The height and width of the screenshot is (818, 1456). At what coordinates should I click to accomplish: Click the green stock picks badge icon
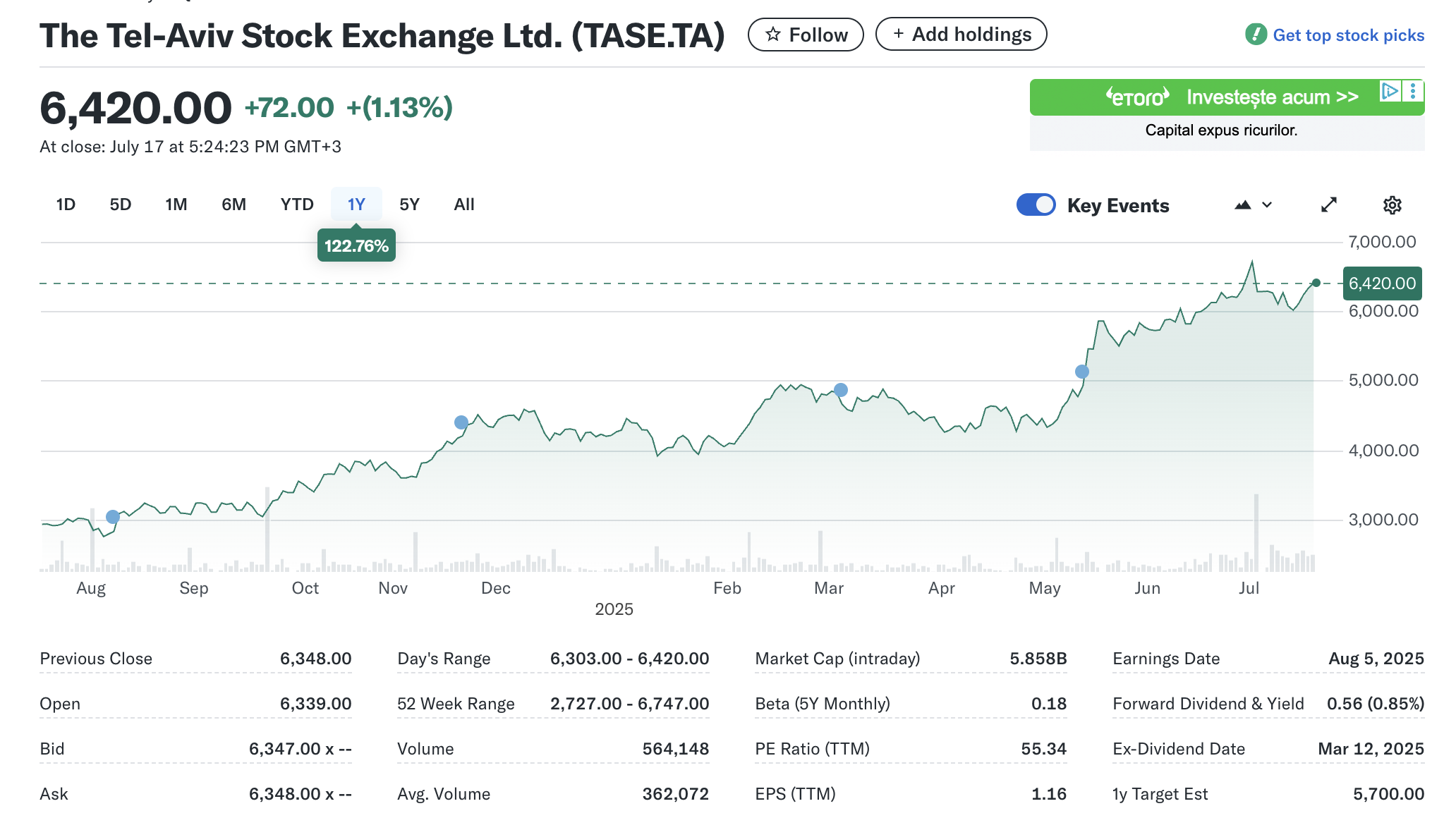(1256, 35)
